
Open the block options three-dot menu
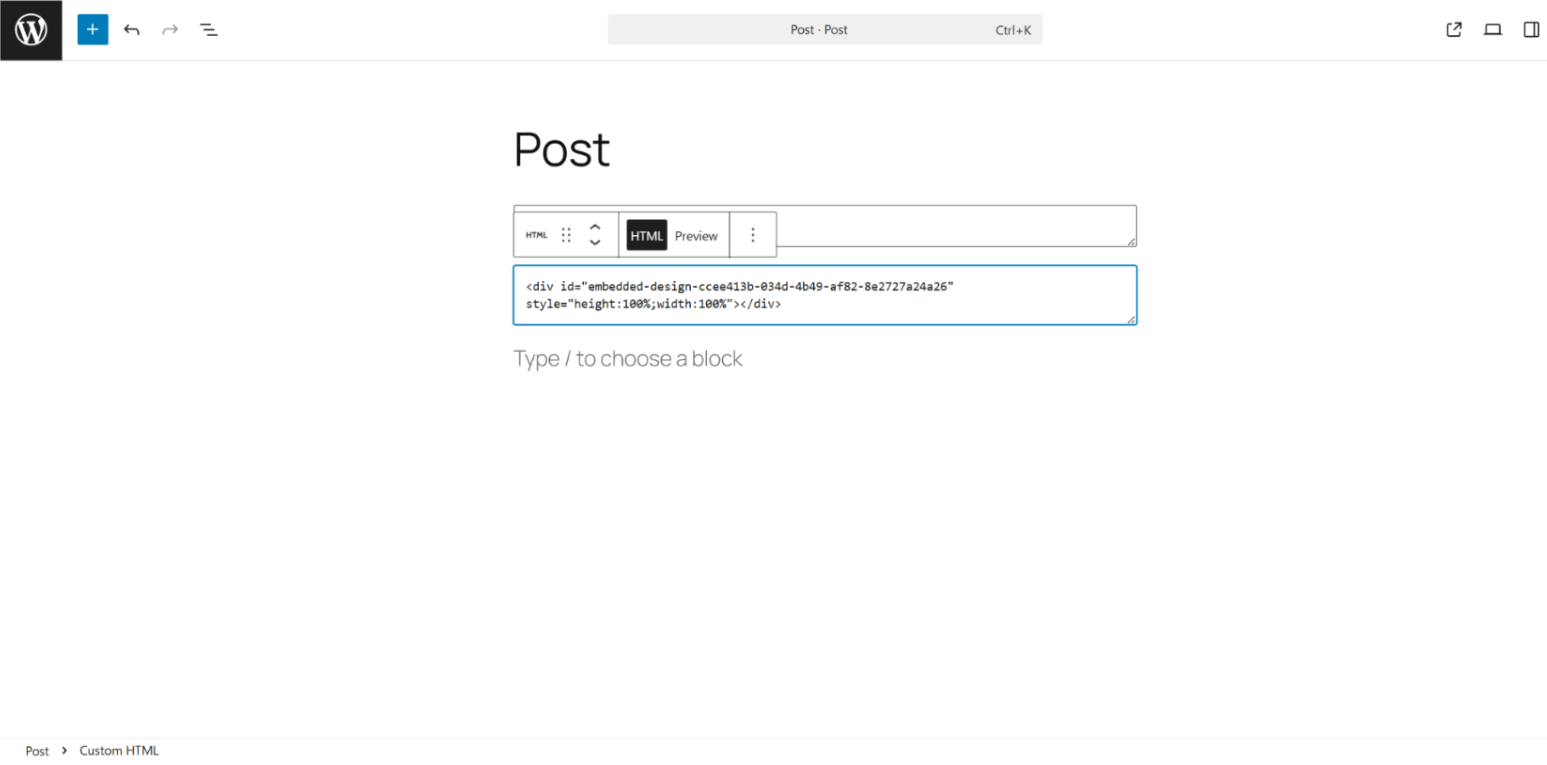[753, 235]
